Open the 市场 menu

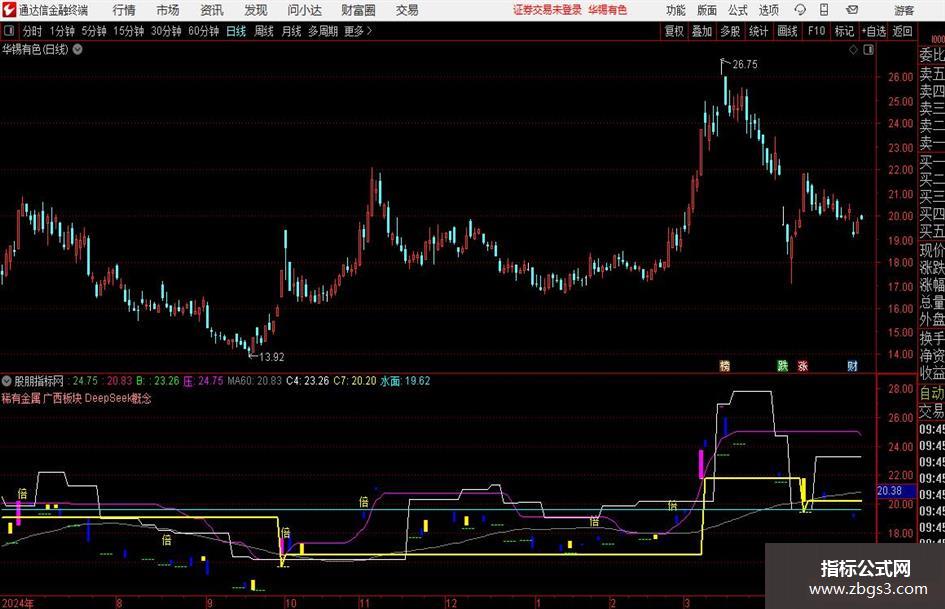(x=168, y=10)
